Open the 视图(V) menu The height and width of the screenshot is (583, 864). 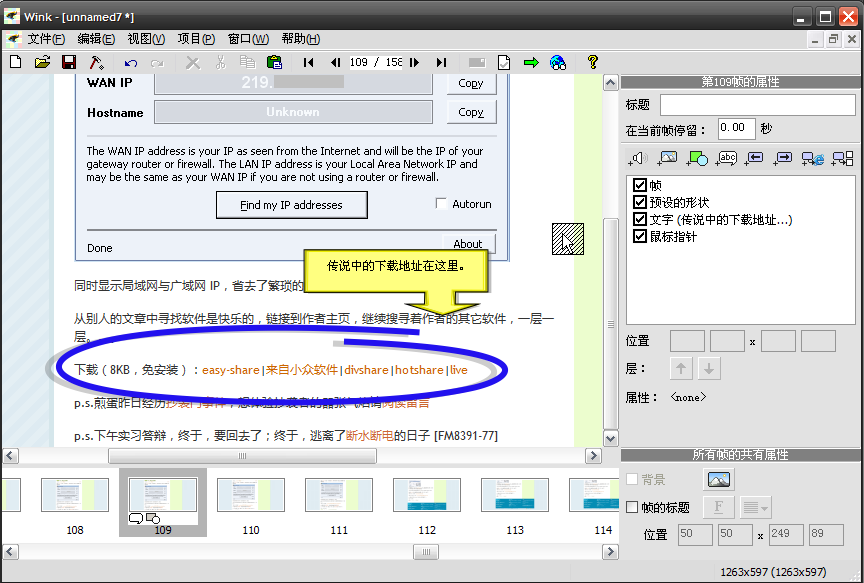[146, 39]
